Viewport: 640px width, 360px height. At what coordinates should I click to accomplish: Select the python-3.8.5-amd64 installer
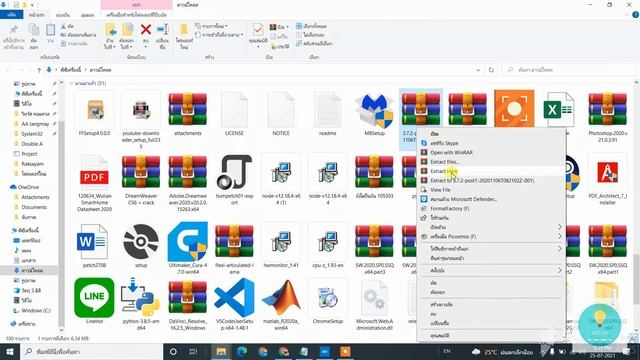pos(141,304)
